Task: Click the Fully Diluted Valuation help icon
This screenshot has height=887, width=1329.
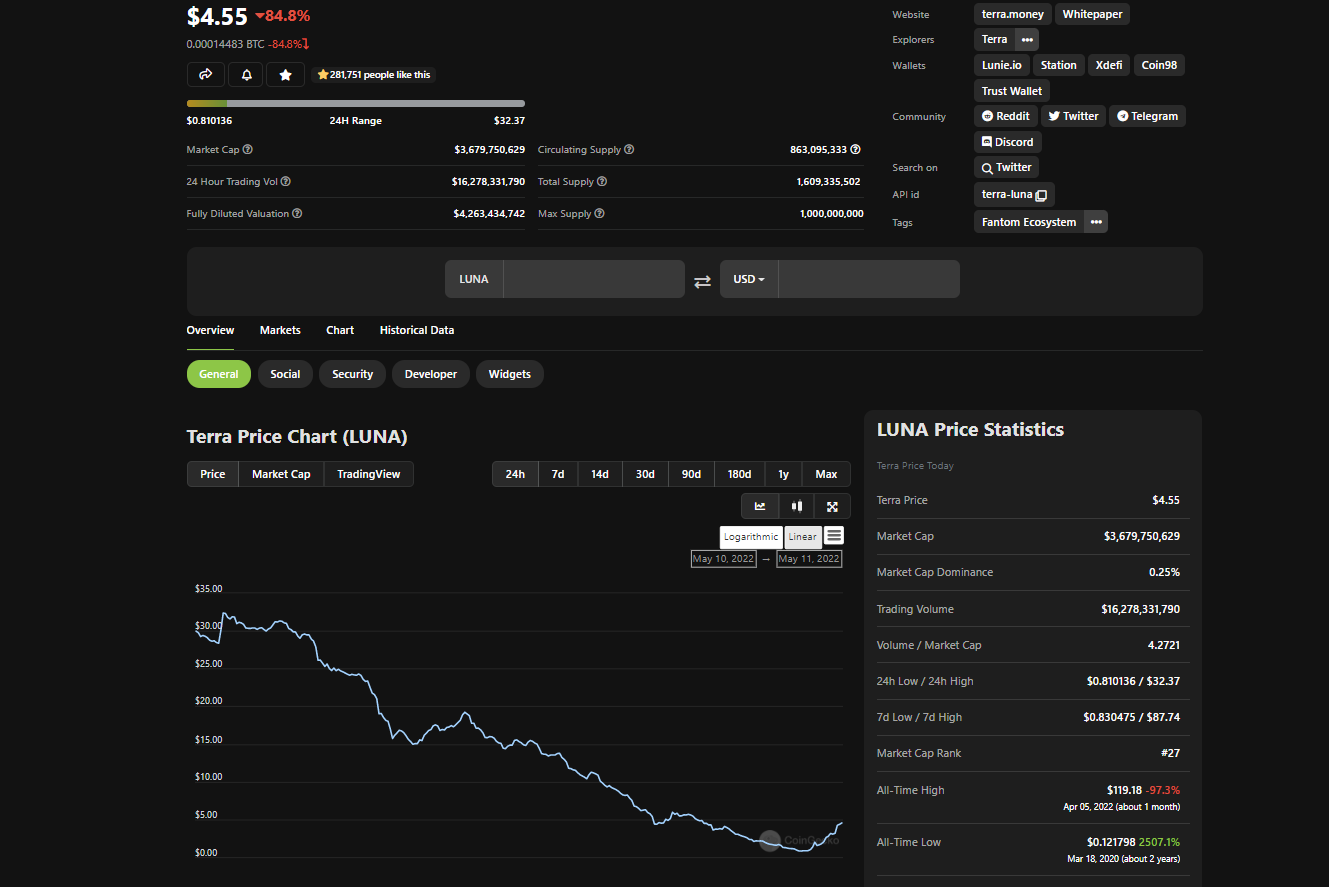Action: [x=297, y=214]
